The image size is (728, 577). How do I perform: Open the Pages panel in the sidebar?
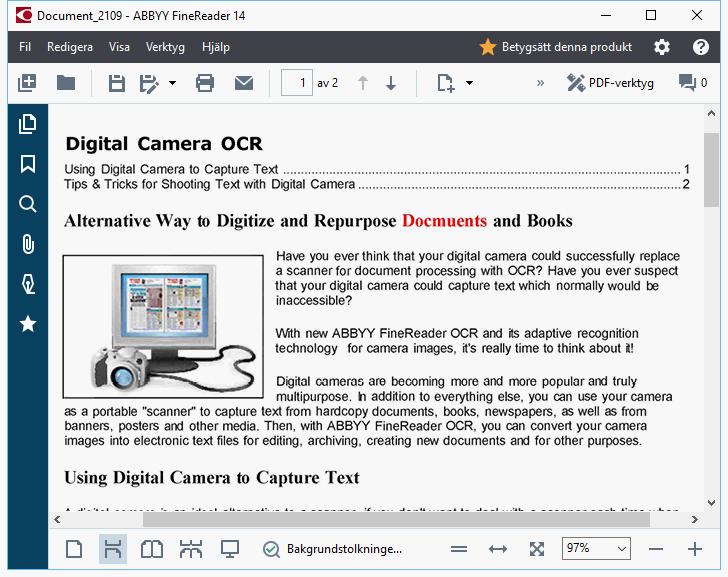coord(28,124)
